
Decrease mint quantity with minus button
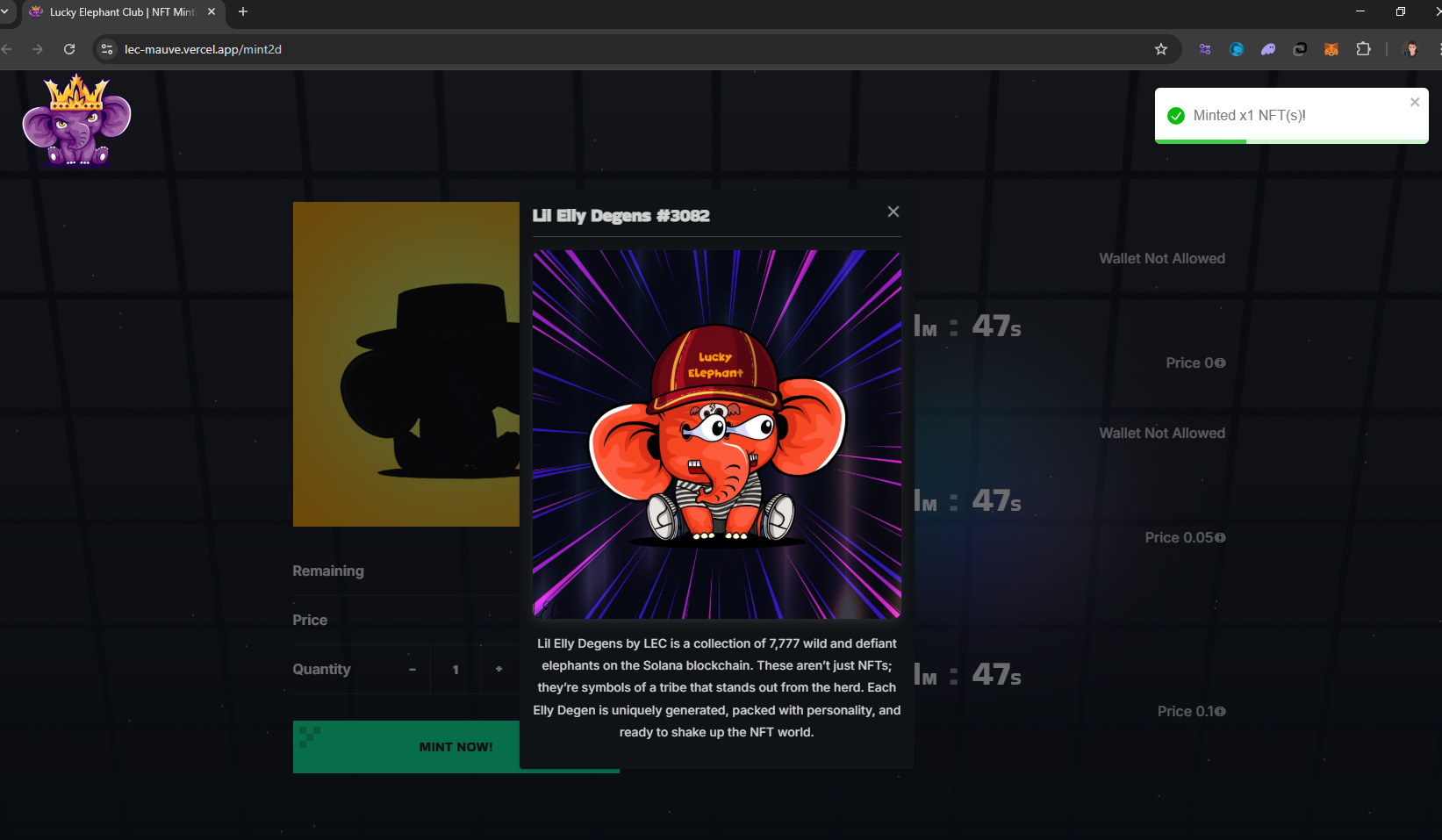(413, 669)
